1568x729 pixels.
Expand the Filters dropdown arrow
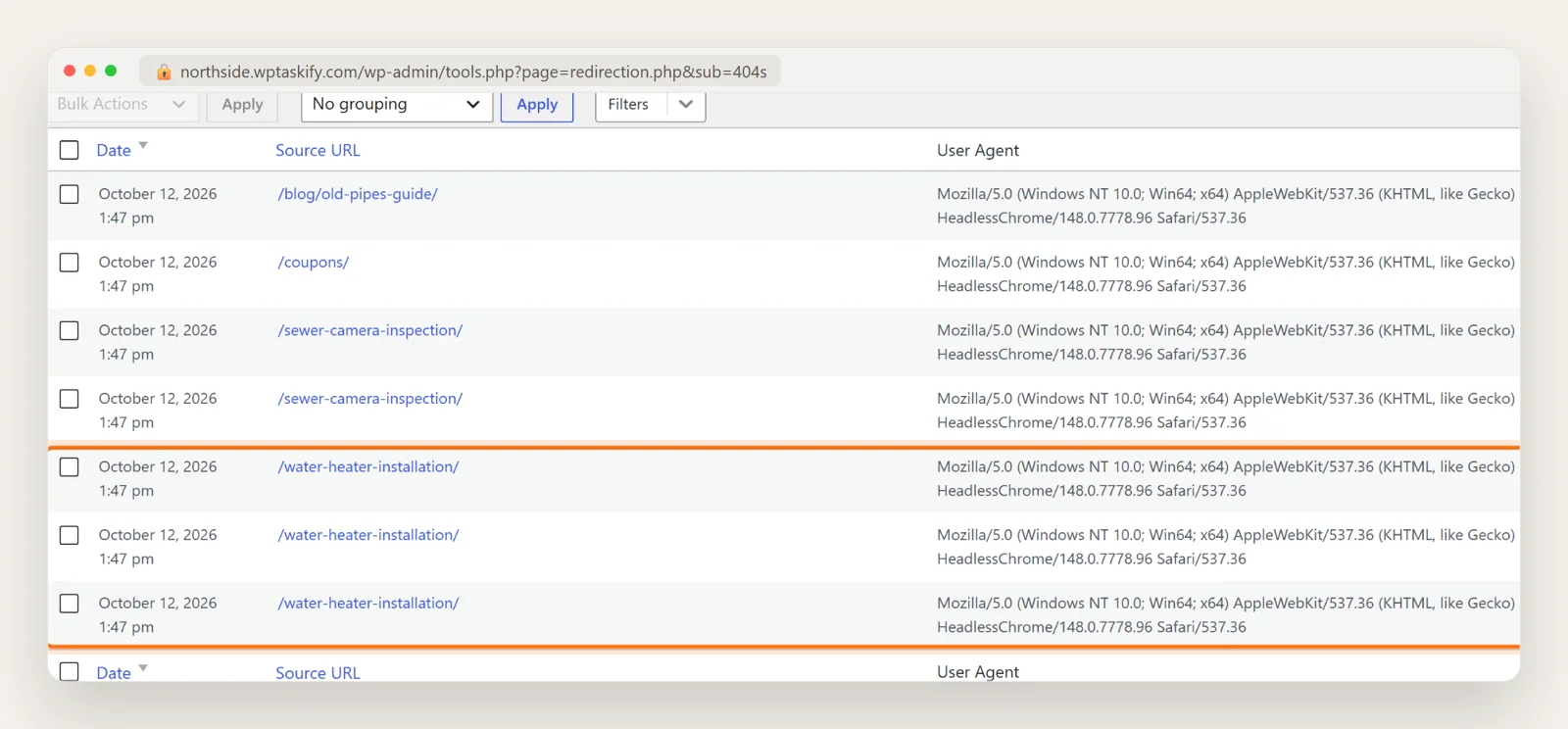click(x=686, y=105)
